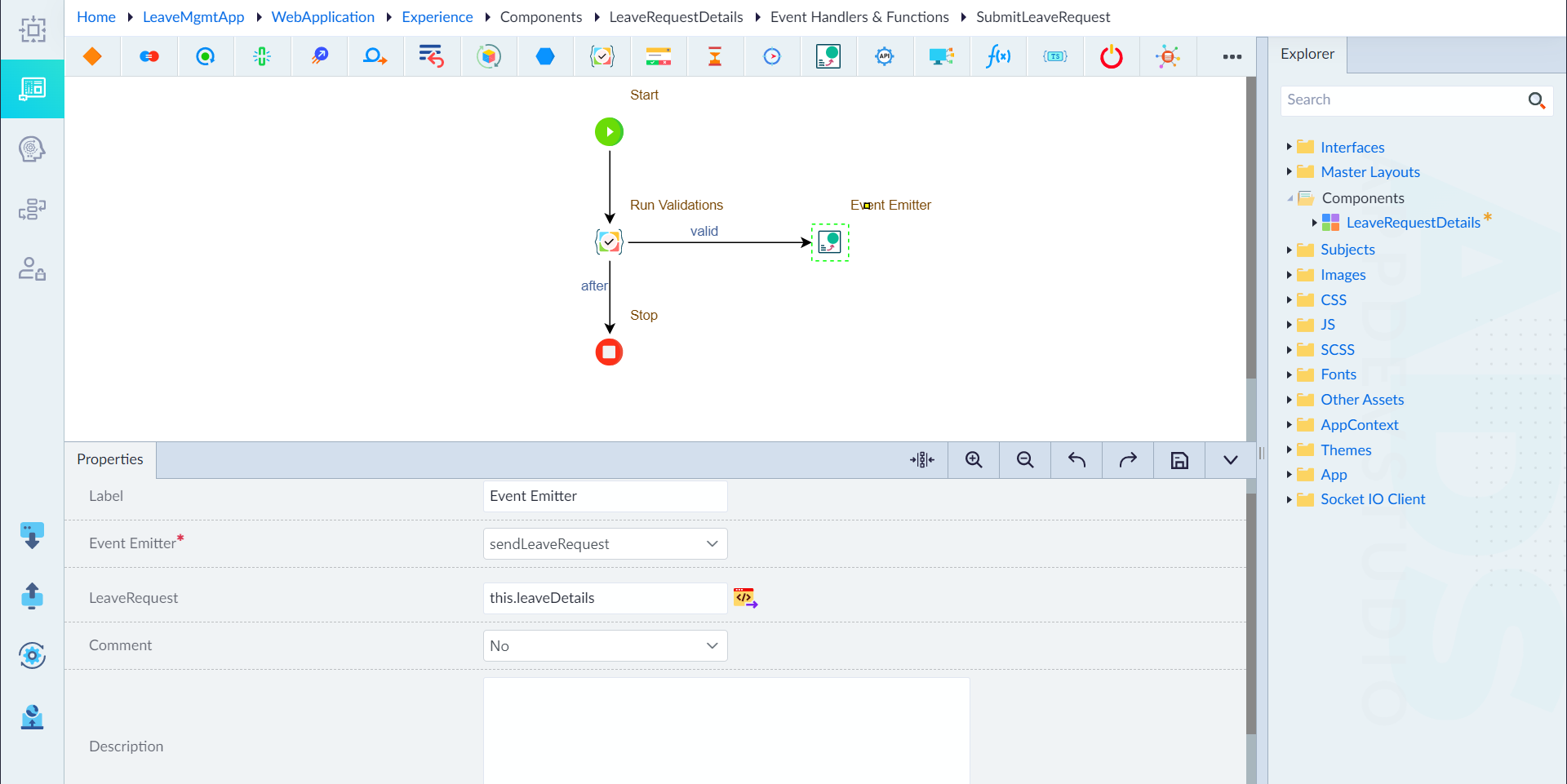This screenshot has height=784, width=1567.
Task: Open the Event Emitter dropdown sendLeaveRequest
Action: [x=605, y=544]
